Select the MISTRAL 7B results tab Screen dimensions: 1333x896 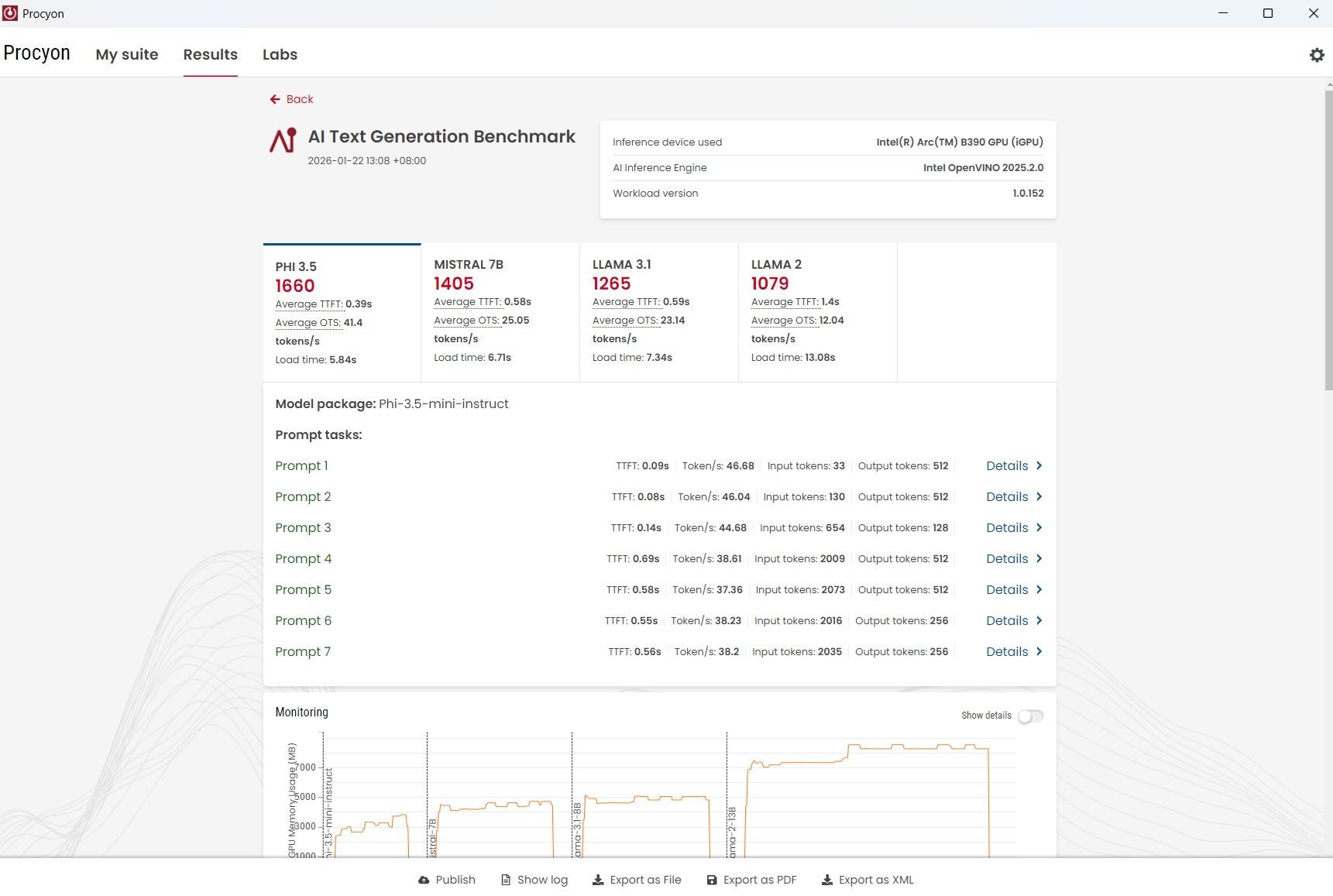pyautogui.click(x=500, y=311)
